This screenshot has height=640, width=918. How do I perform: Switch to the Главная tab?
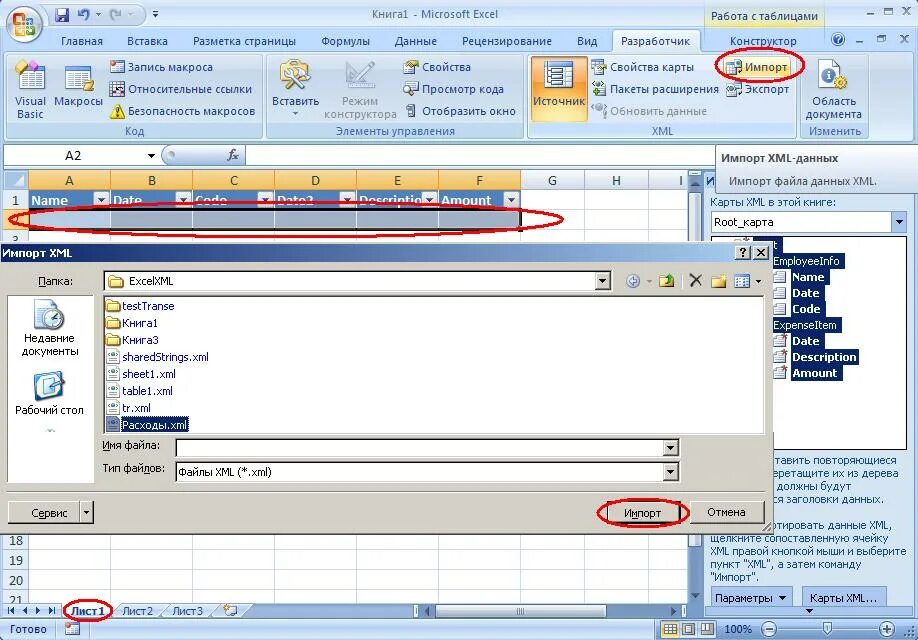82,41
